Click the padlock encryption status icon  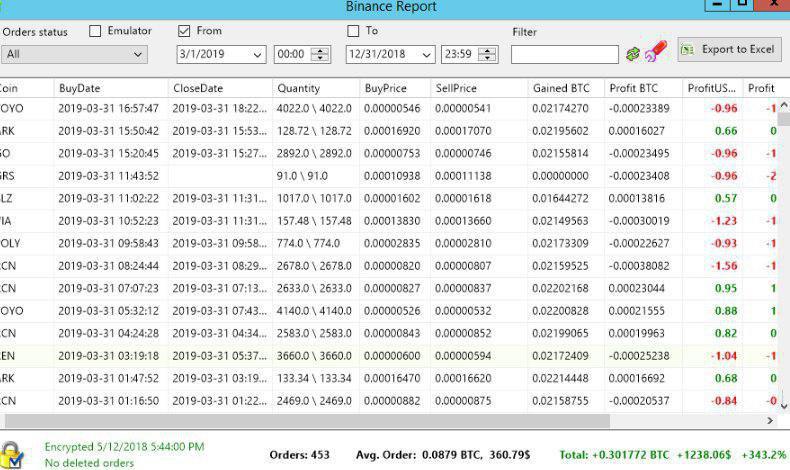[11, 455]
